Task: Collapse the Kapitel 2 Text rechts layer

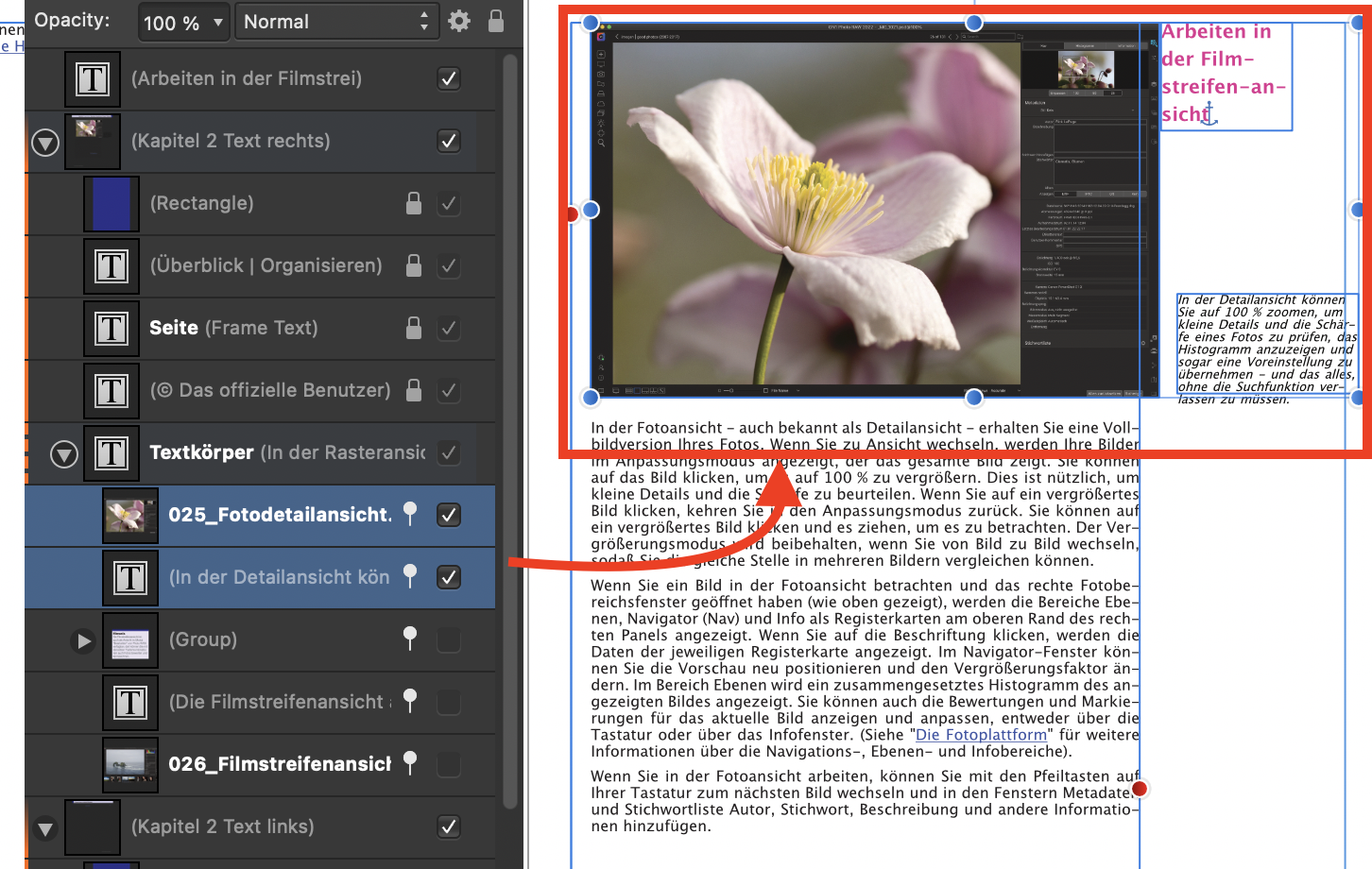Action: click(x=45, y=142)
